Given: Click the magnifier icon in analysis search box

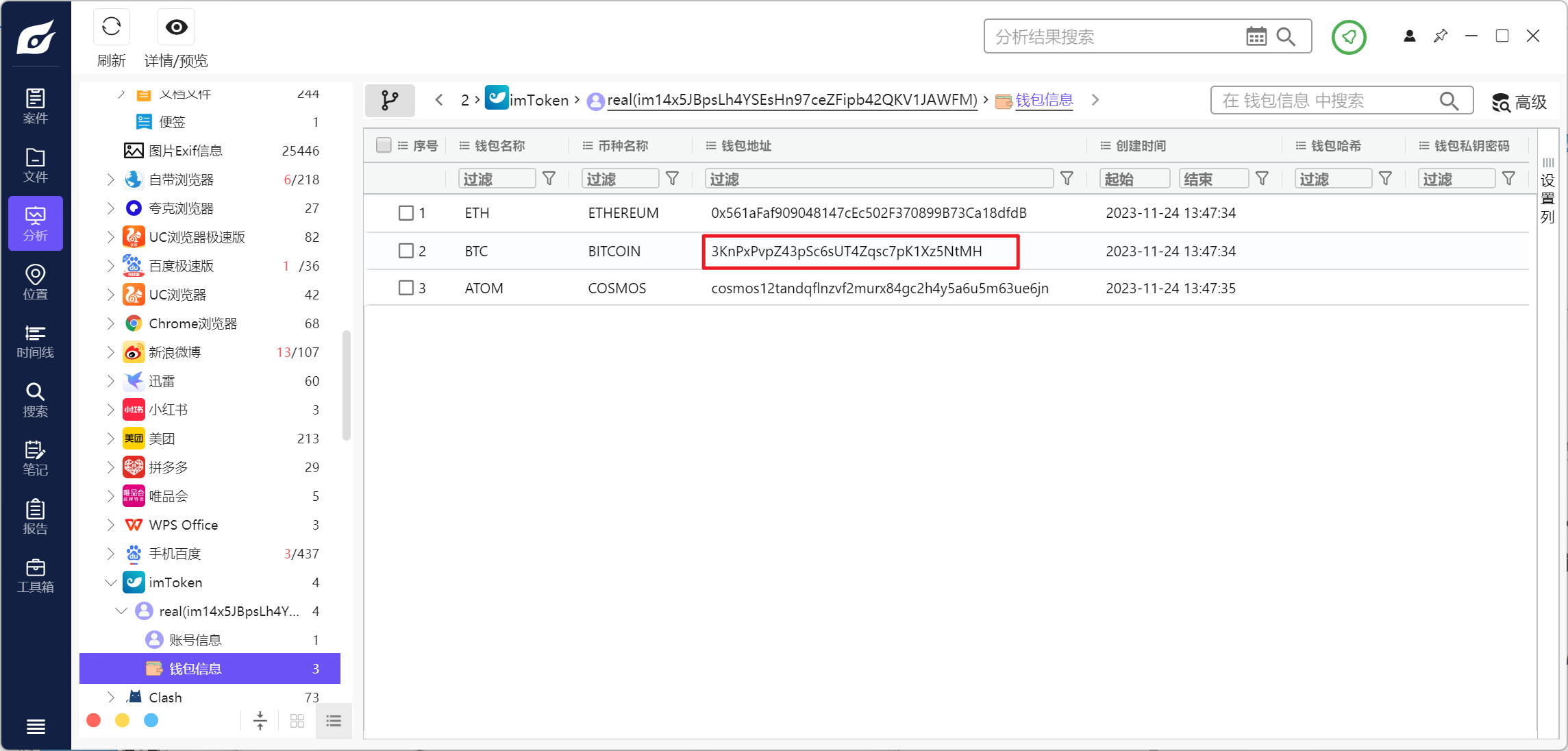Looking at the screenshot, I should pos(1286,36).
